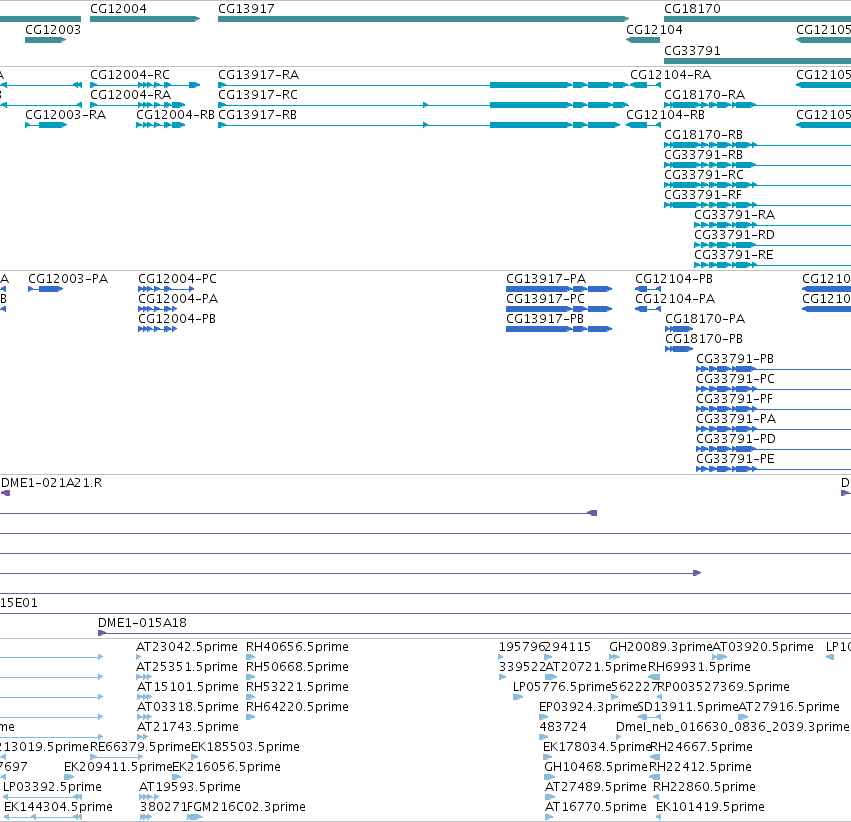Image resolution: width=851 pixels, height=822 pixels.
Task: Click the AT23042.5prime EST label
Action: tap(187, 646)
